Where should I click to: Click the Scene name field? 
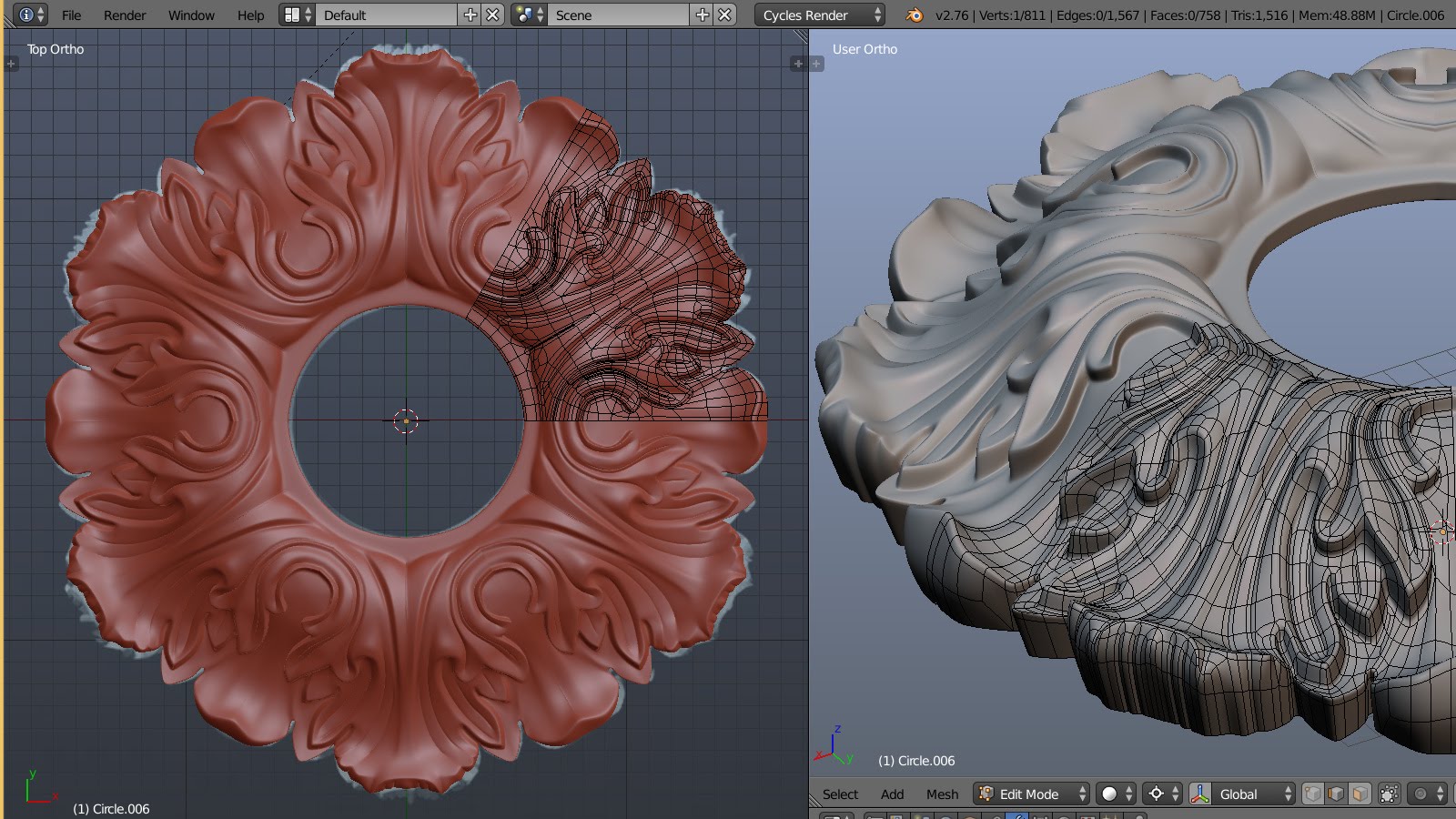619,15
